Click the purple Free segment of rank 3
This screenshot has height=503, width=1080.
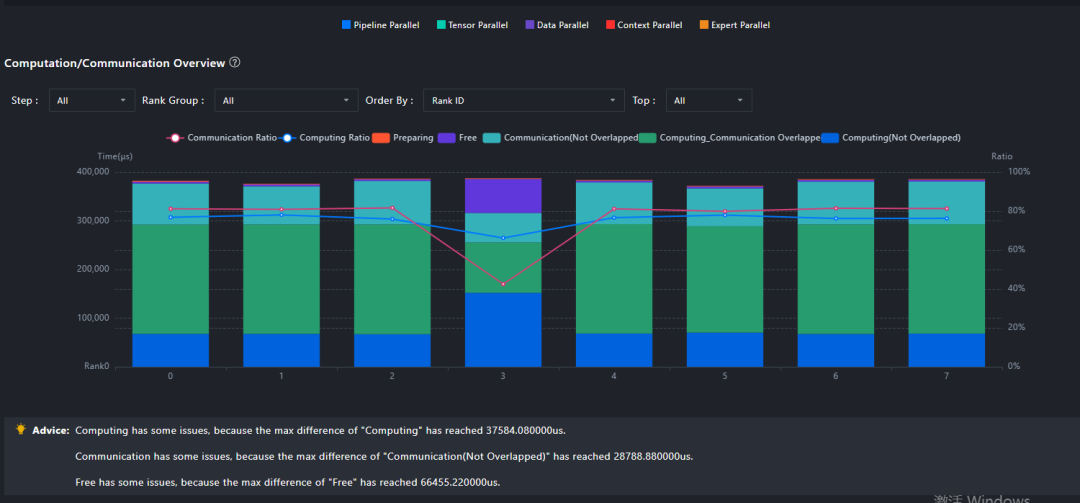coord(503,196)
